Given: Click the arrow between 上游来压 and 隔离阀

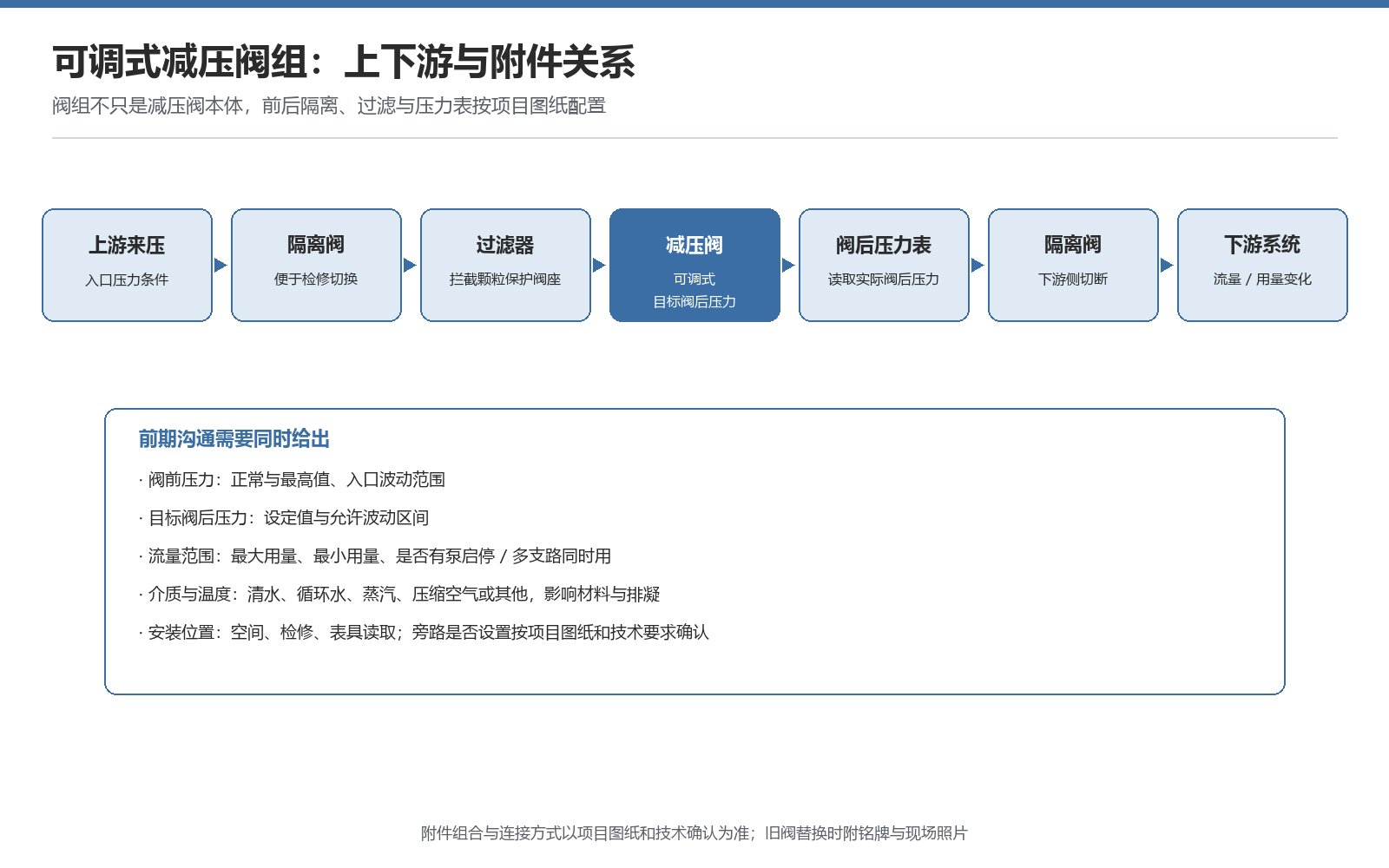Looking at the screenshot, I should click(221, 265).
